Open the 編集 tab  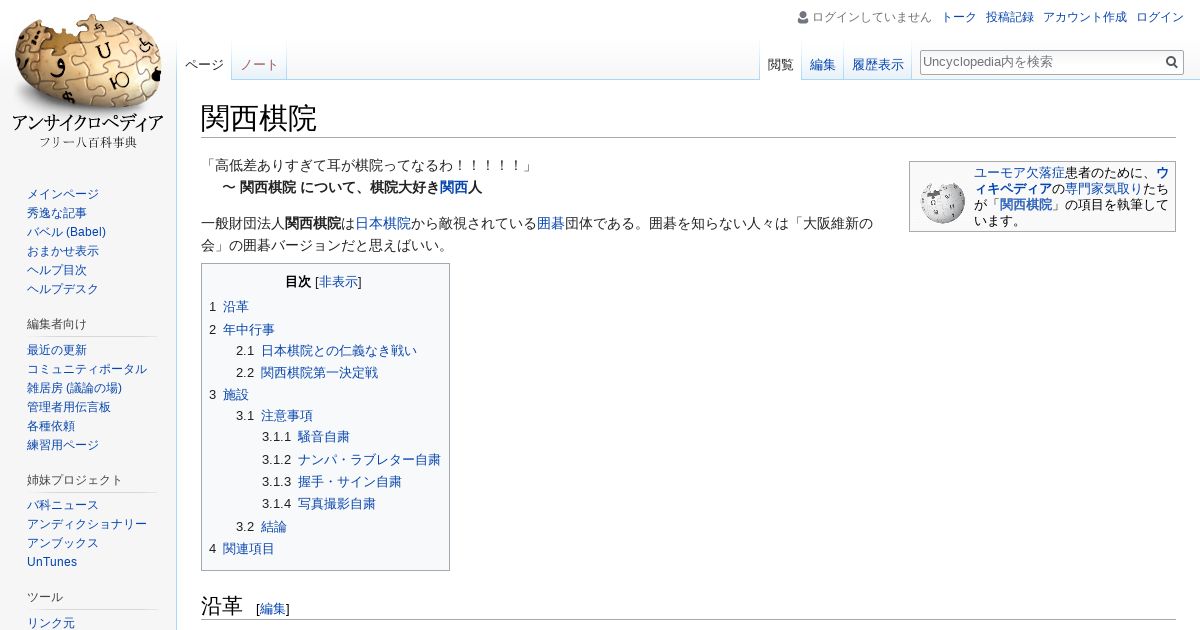823,65
